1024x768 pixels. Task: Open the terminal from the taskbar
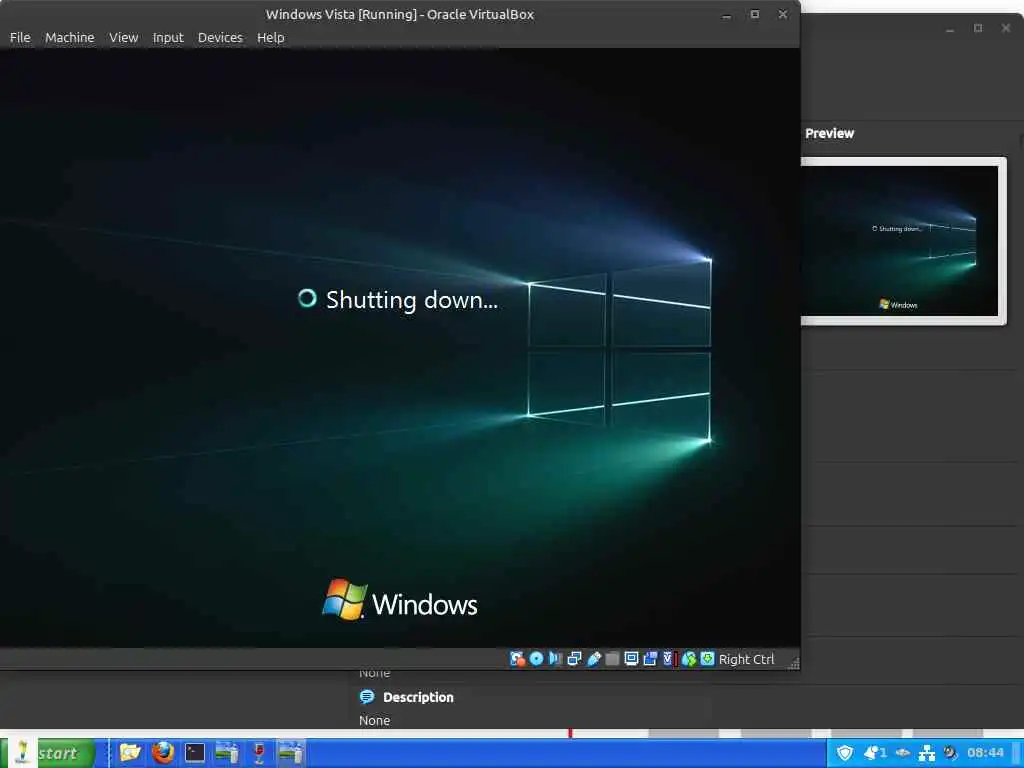point(195,753)
